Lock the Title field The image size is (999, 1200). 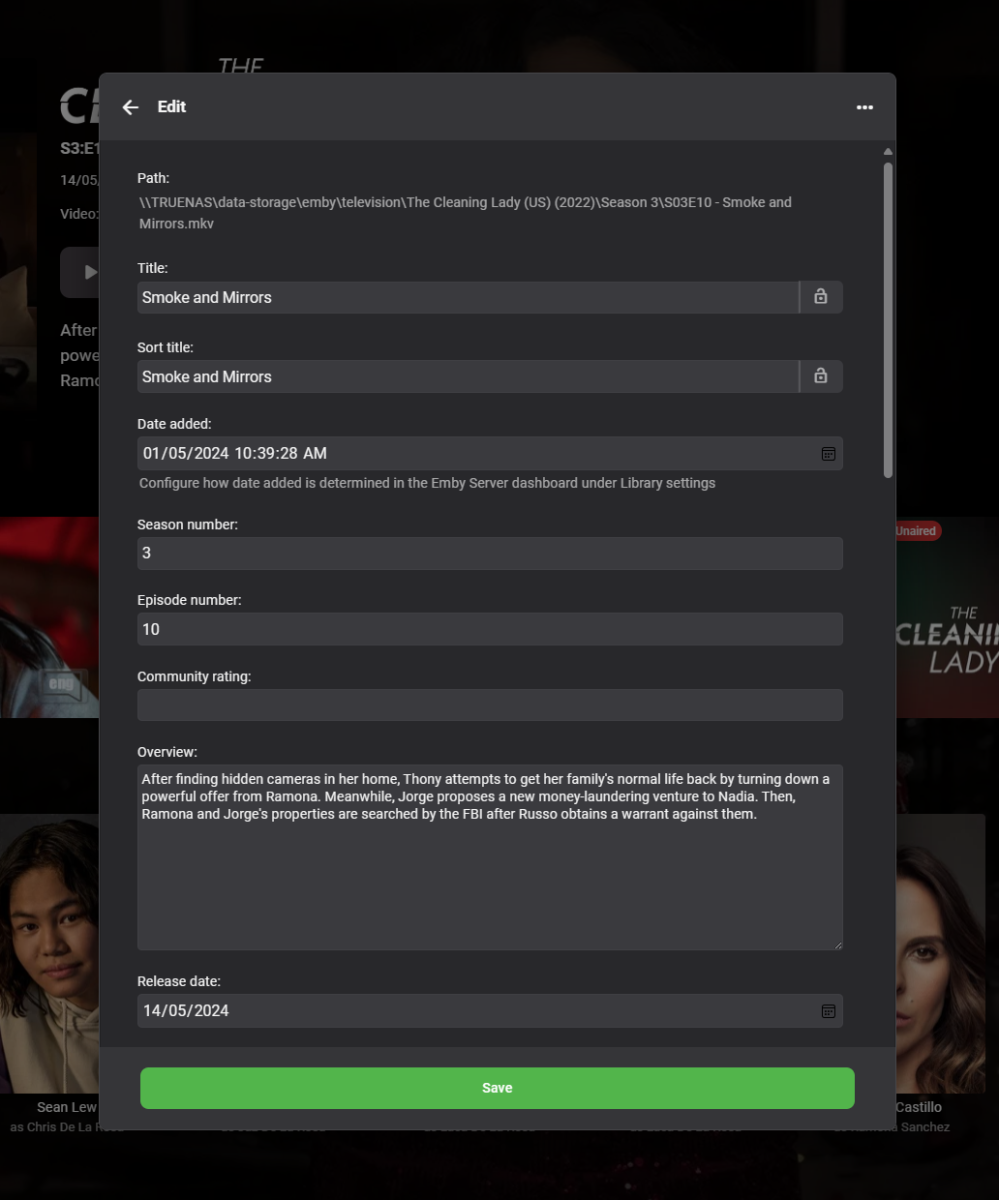(820, 296)
